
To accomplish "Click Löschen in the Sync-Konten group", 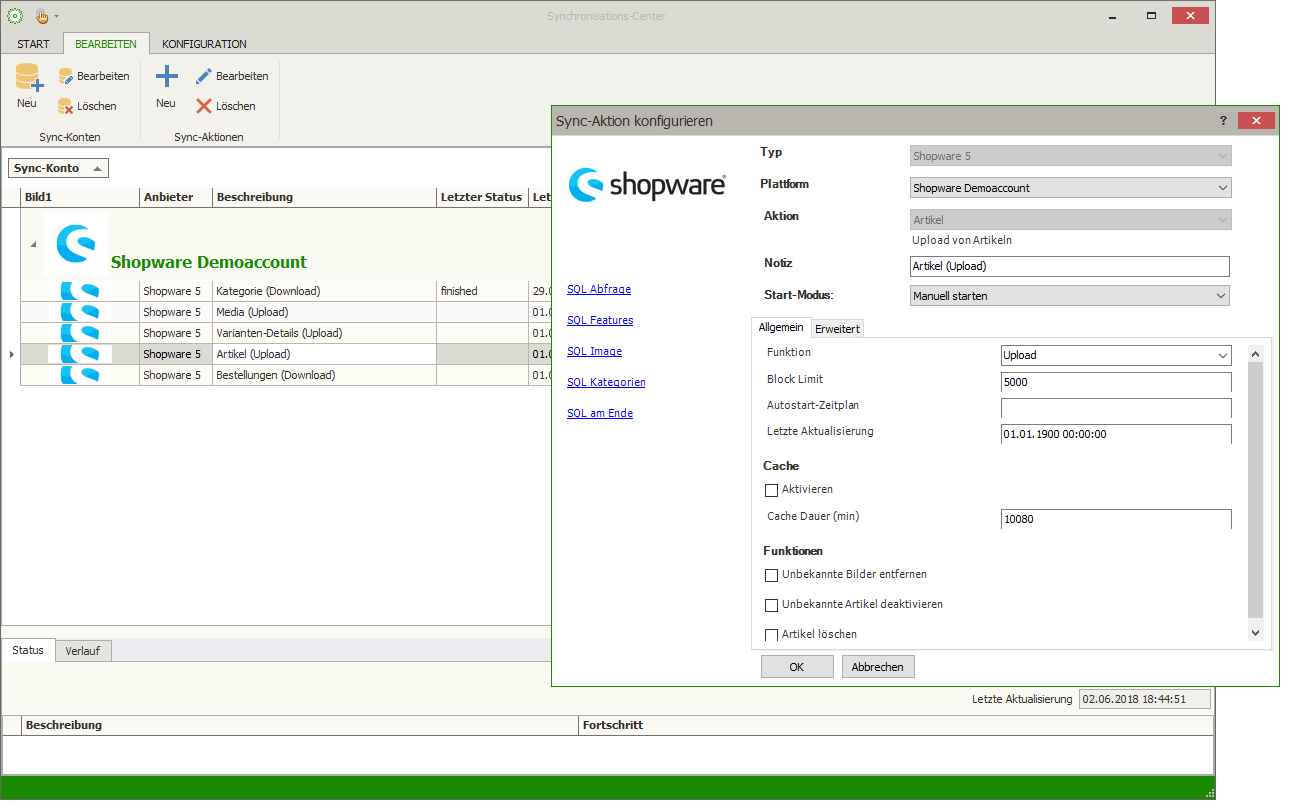I will pos(87,106).
